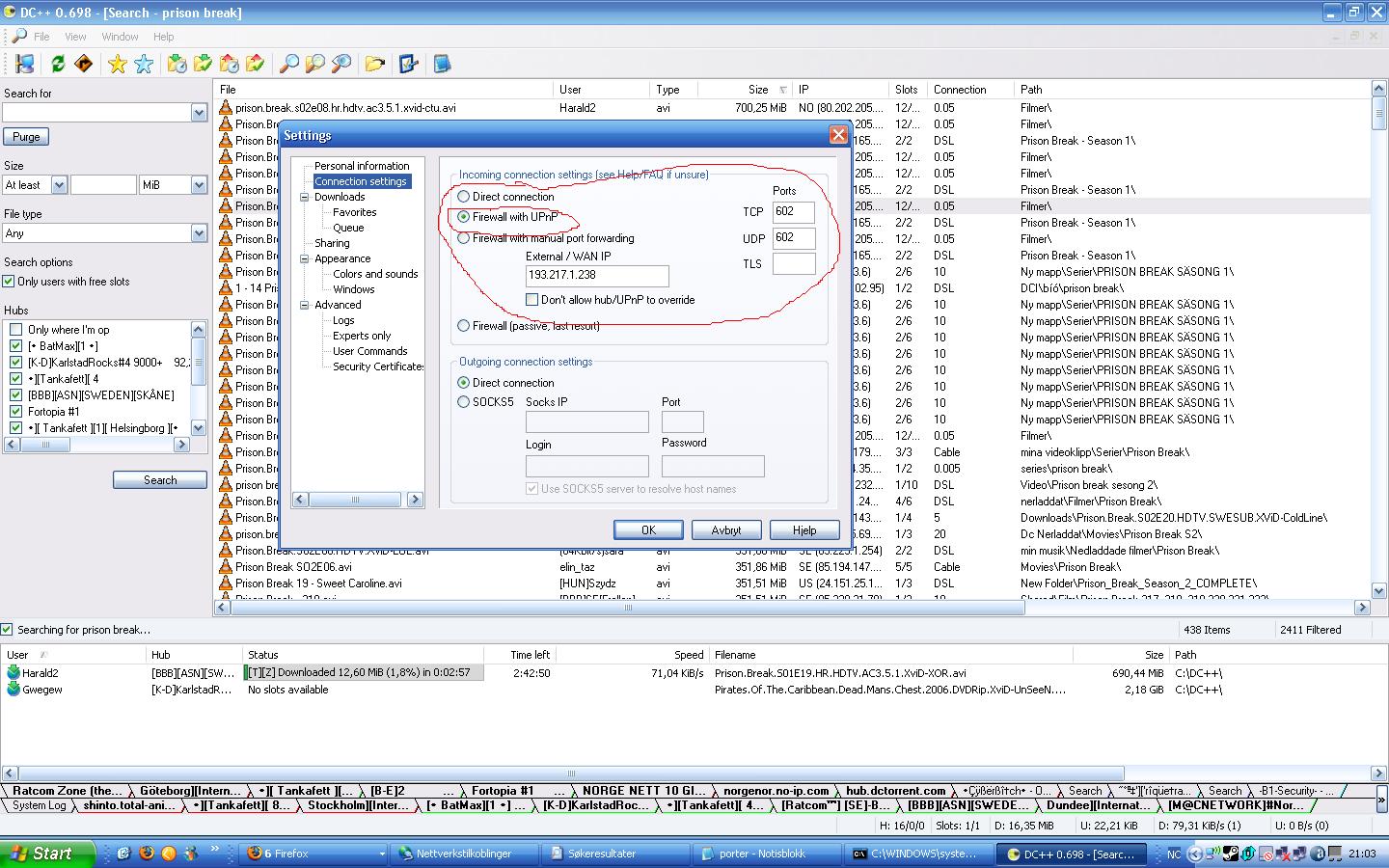
Task: Click the menu bar magnifier icon
Action: coord(18,37)
